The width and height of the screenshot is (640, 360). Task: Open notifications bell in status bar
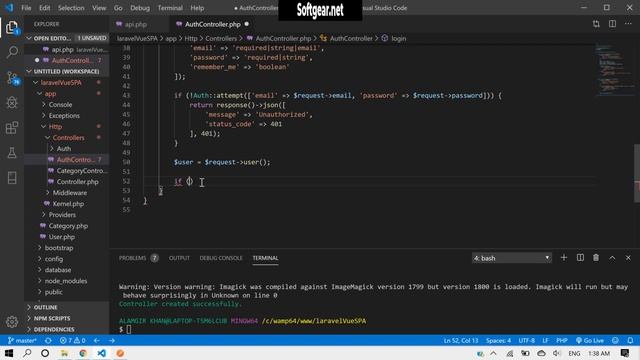click(x=631, y=340)
